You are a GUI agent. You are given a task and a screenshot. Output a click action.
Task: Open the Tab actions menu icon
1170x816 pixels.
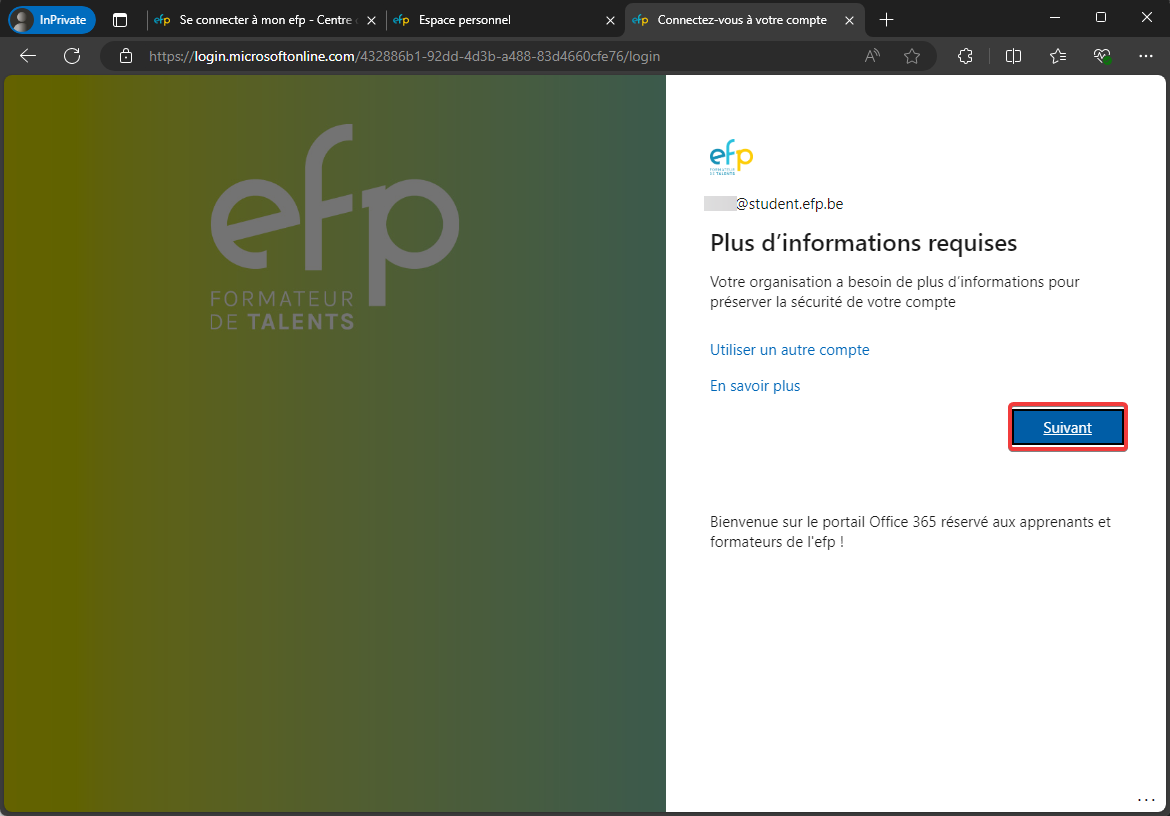120,20
